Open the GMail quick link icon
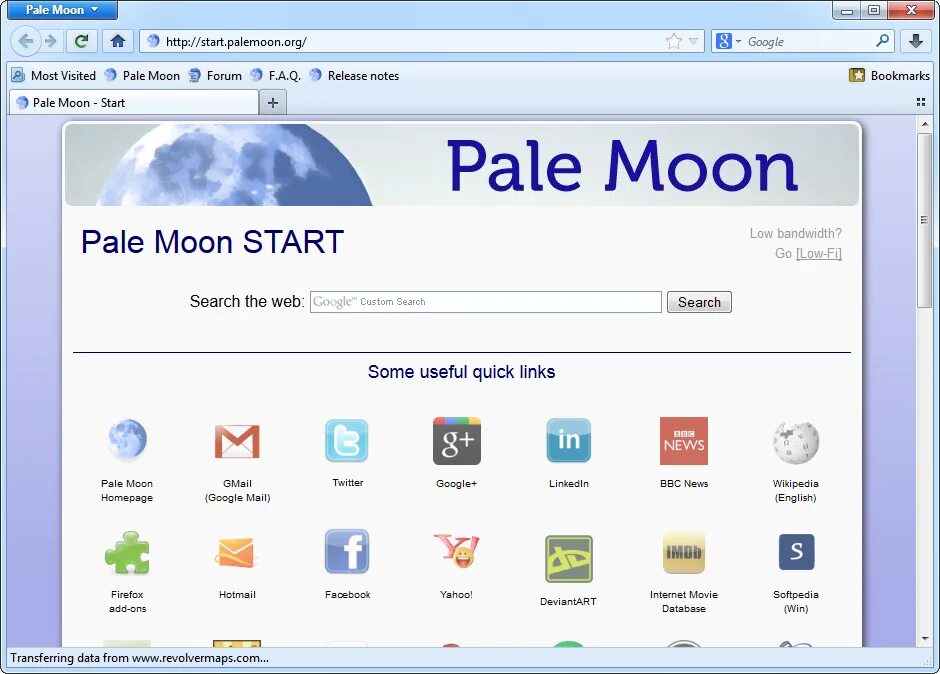 [x=237, y=441]
